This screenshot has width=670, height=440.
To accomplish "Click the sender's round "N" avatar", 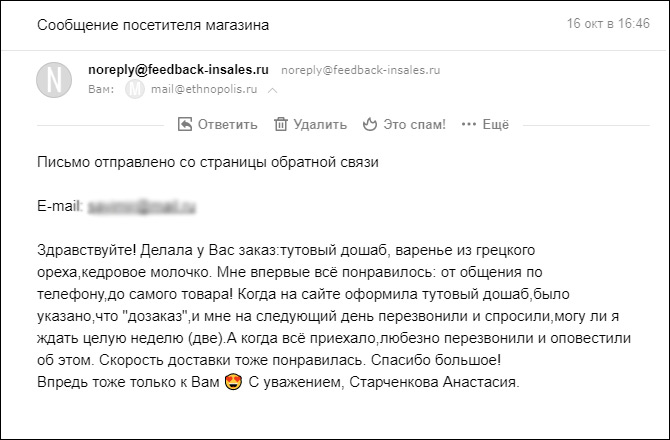I will (54, 79).
